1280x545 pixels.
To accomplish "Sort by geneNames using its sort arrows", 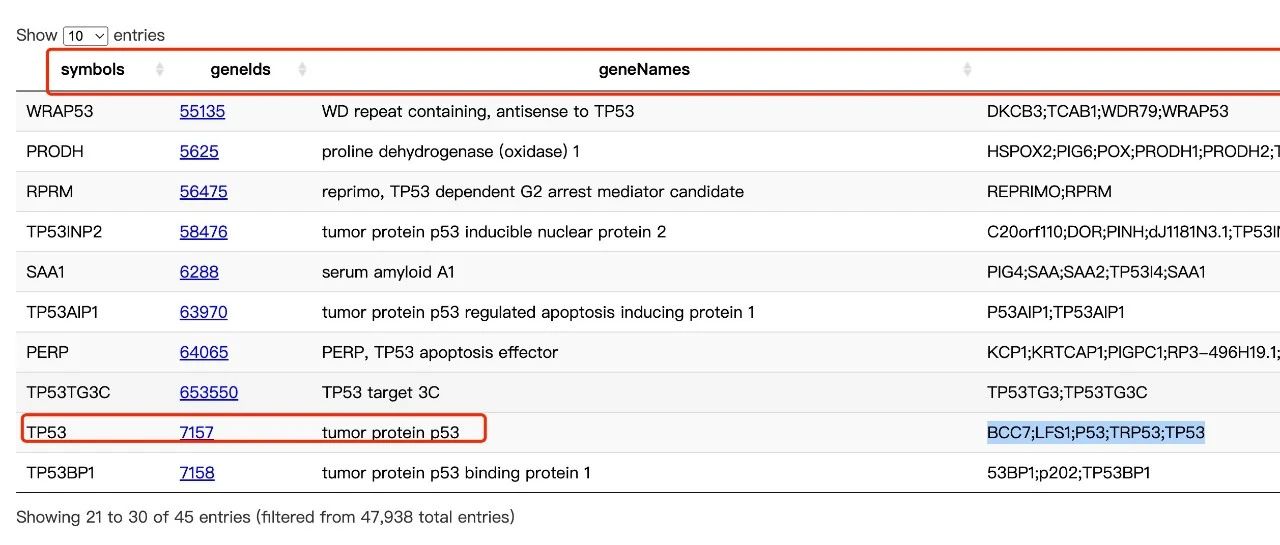I will coord(967,70).
